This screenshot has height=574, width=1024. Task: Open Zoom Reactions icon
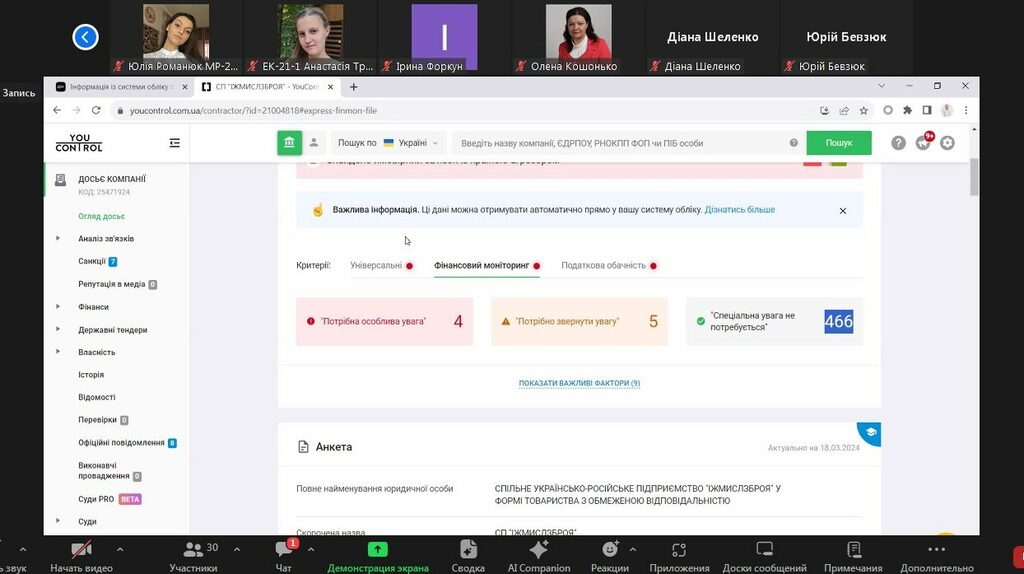(609, 551)
